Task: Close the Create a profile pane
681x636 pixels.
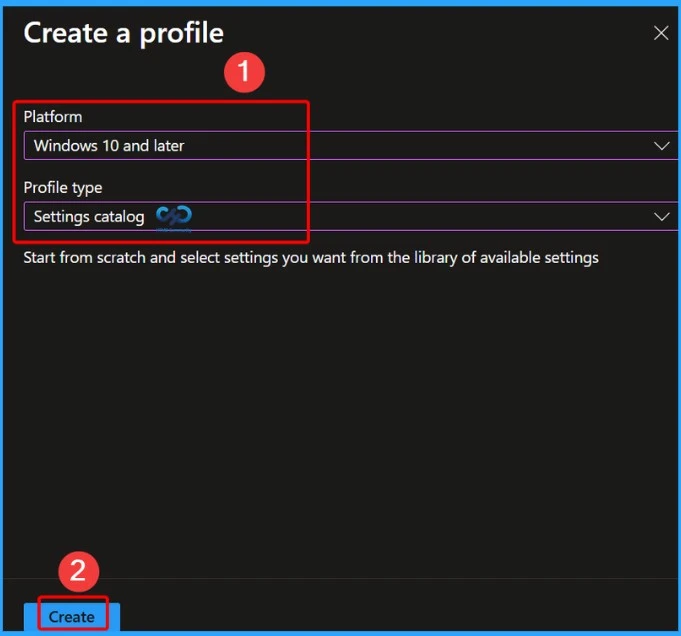Action: coord(661,33)
